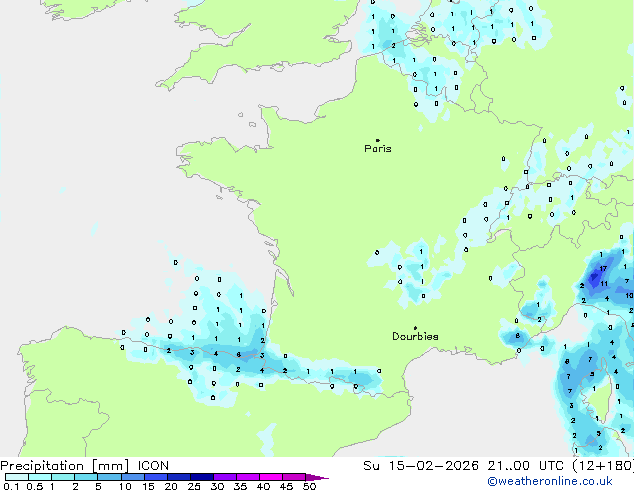
Task: Click the 17 mm precipitation value on map
Action: click(x=604, y=269)
